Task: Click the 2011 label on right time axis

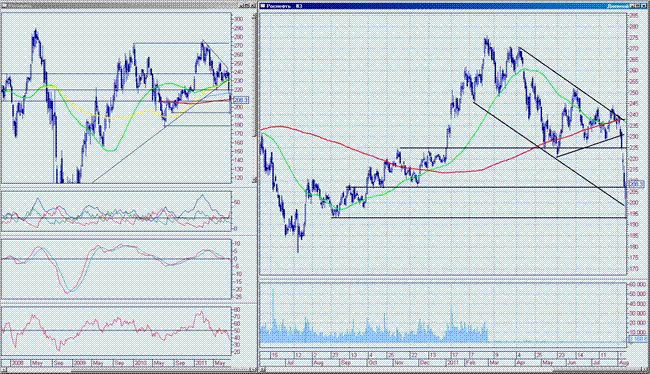Action: click(452, 363)
